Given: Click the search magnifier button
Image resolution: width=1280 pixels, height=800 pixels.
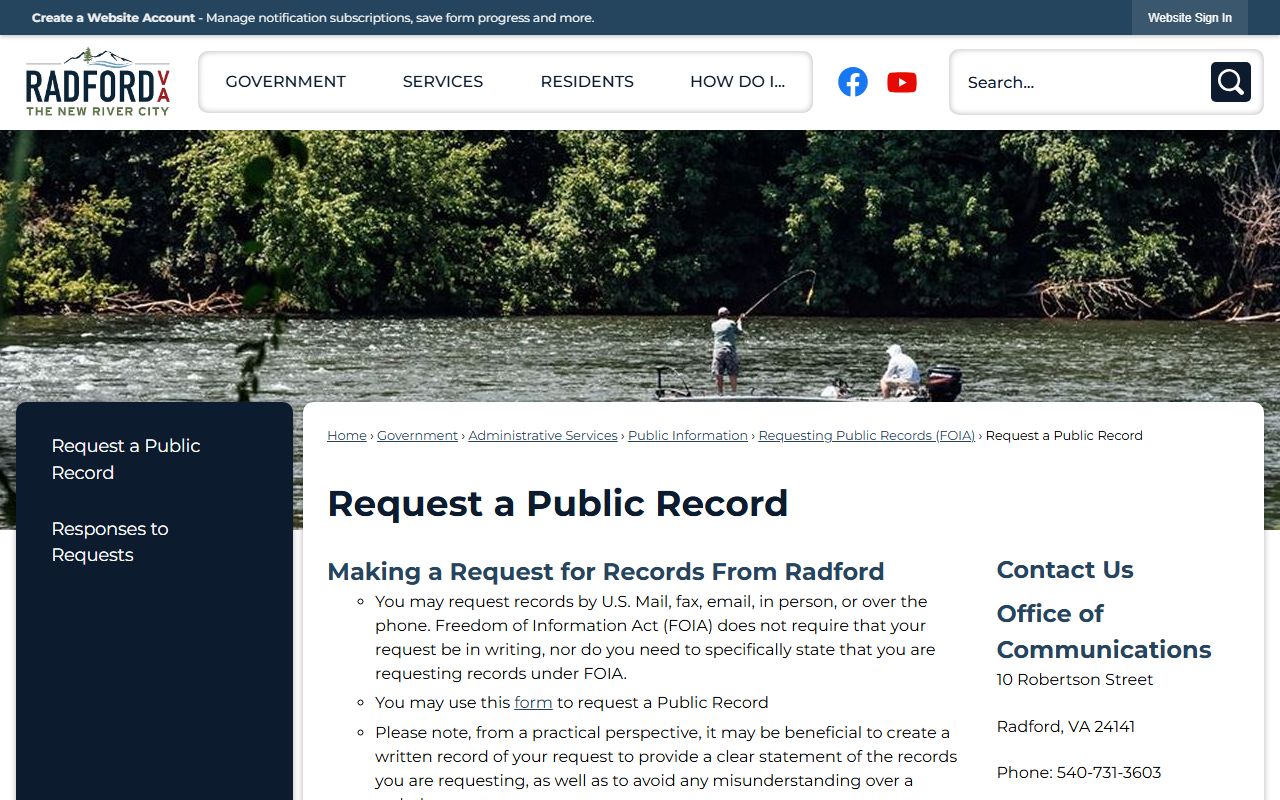Looking at the screenshot, I should click(x=1231, y=82).
